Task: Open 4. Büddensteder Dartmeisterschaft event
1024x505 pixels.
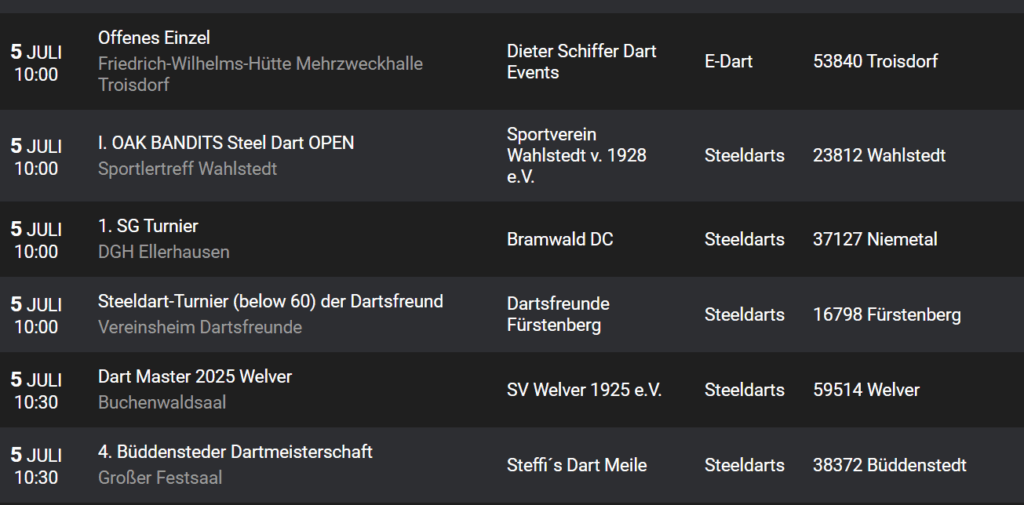Action: click(235, 452)
